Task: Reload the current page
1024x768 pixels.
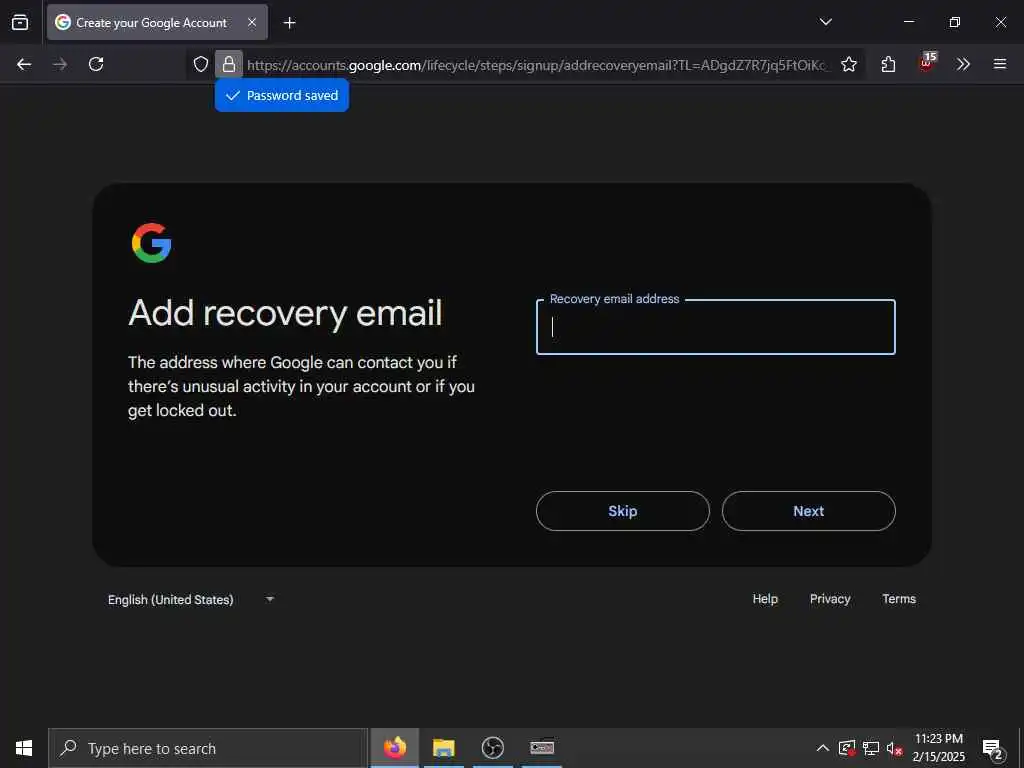Action: coord(96,64)
